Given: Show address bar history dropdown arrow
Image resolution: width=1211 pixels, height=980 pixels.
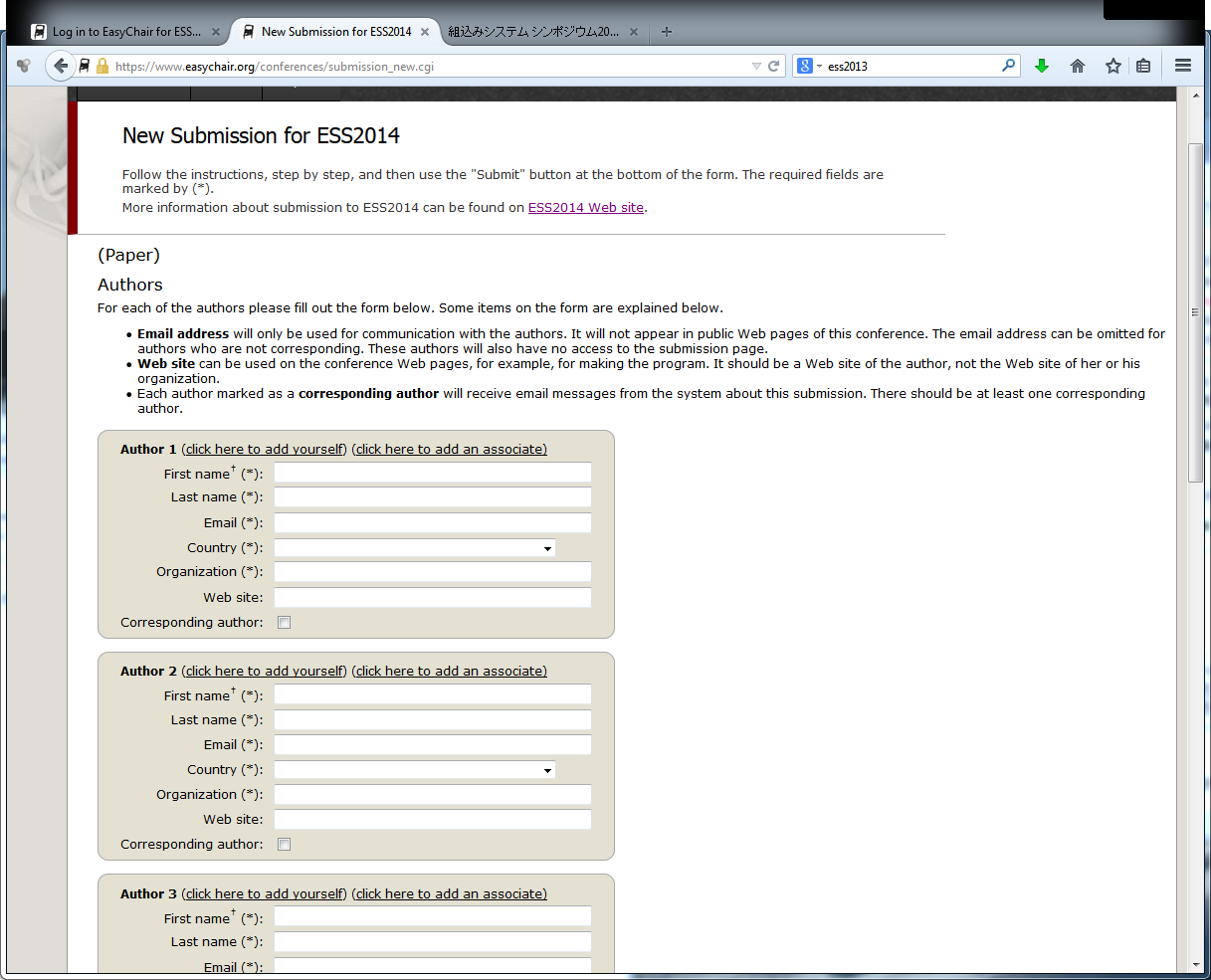Looking at the screenshot, I should [756, 67].
